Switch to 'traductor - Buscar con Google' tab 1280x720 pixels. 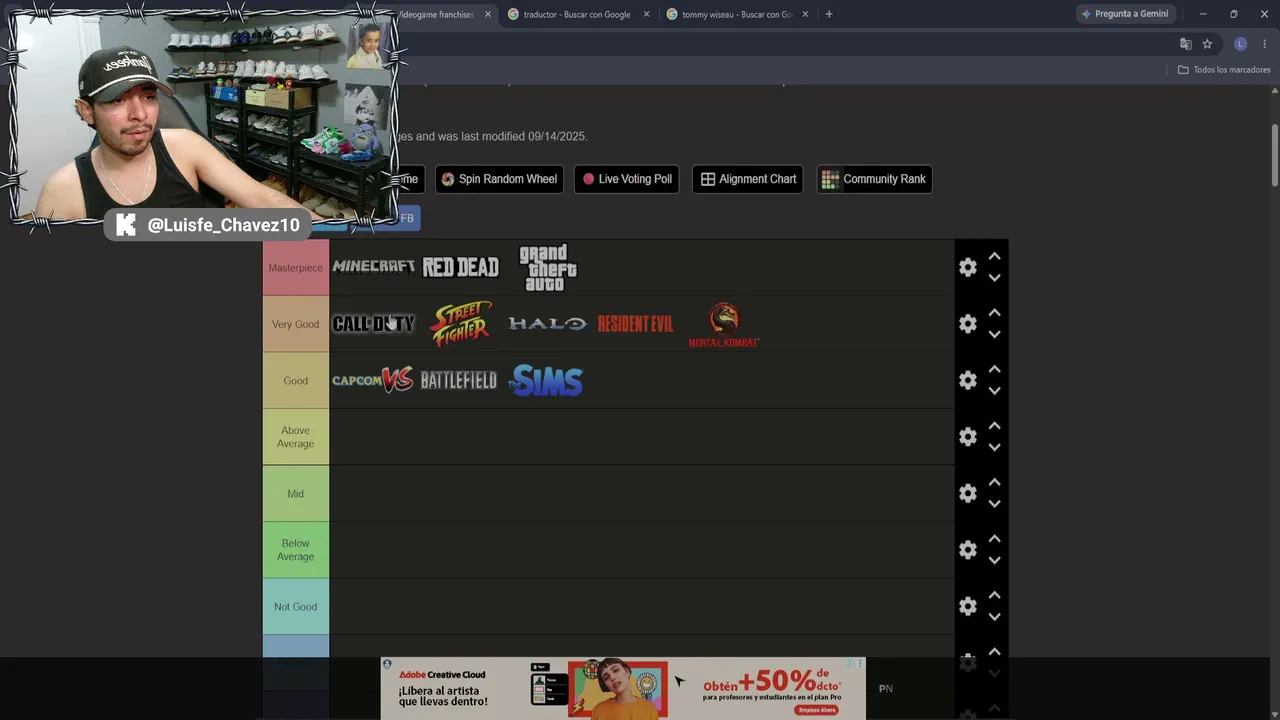[577, 14]
